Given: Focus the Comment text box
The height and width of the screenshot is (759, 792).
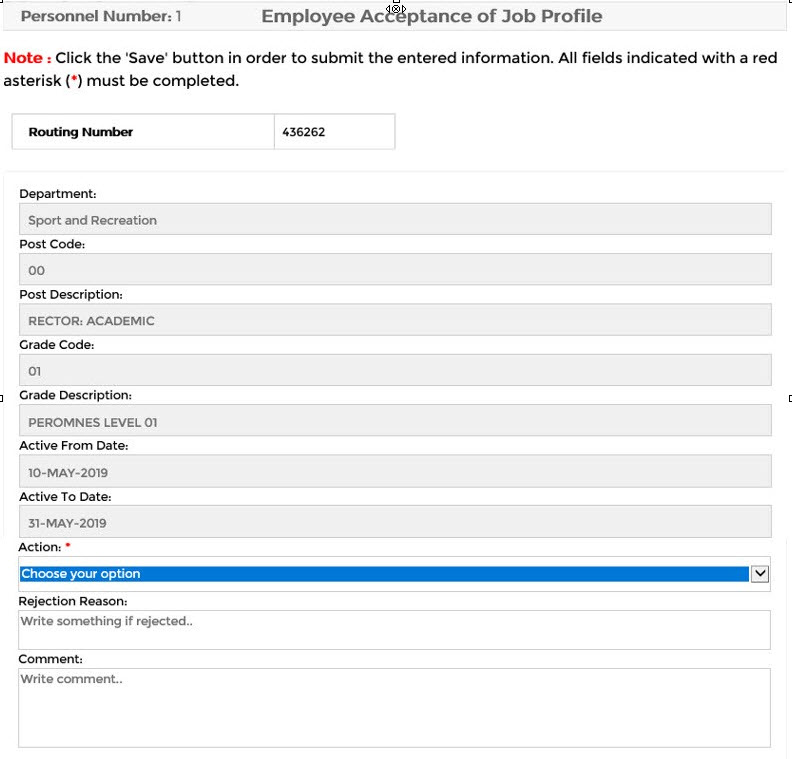Looking at the screenshot, I should 394,707.
